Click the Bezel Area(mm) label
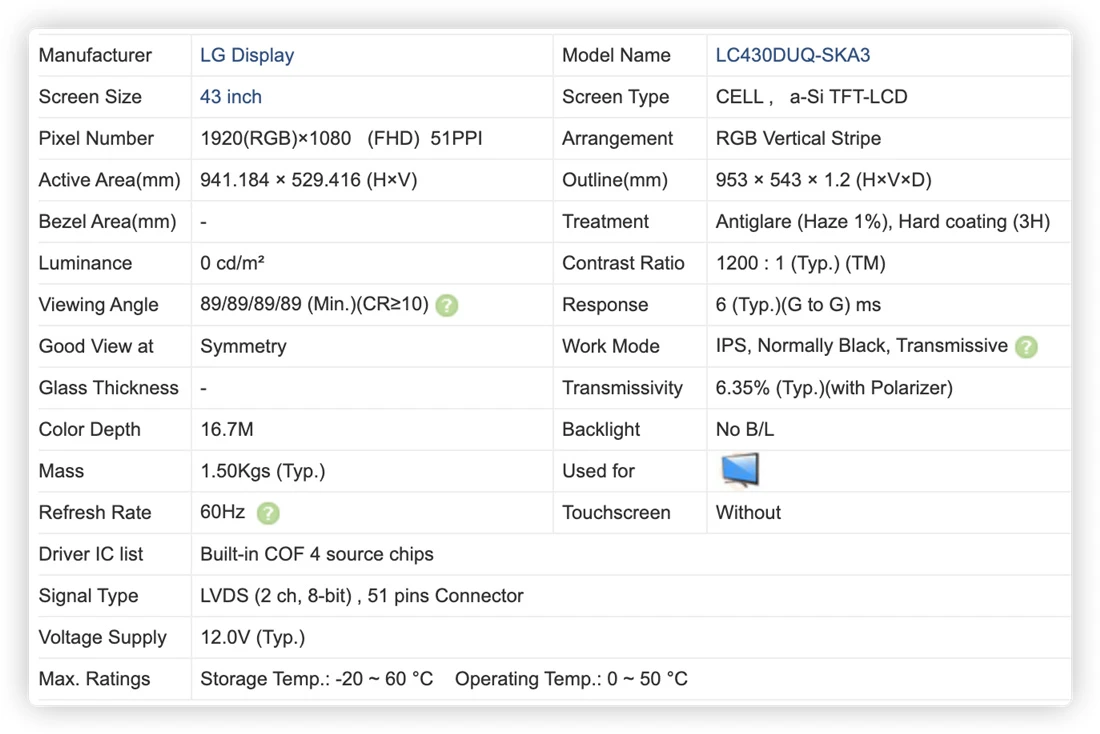This screenshot has width=1100, height=734. (107, 222)
